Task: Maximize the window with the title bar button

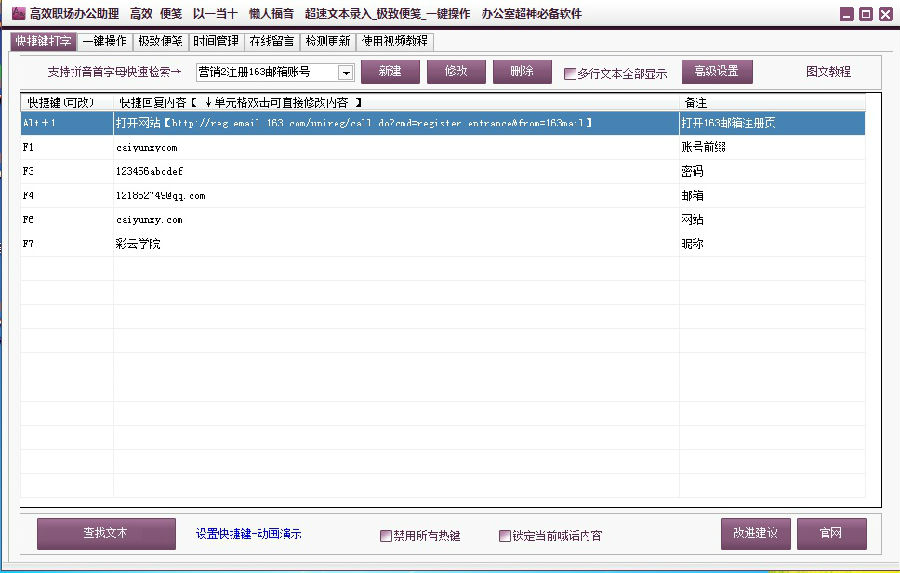Action: click(x=865, y=14)
